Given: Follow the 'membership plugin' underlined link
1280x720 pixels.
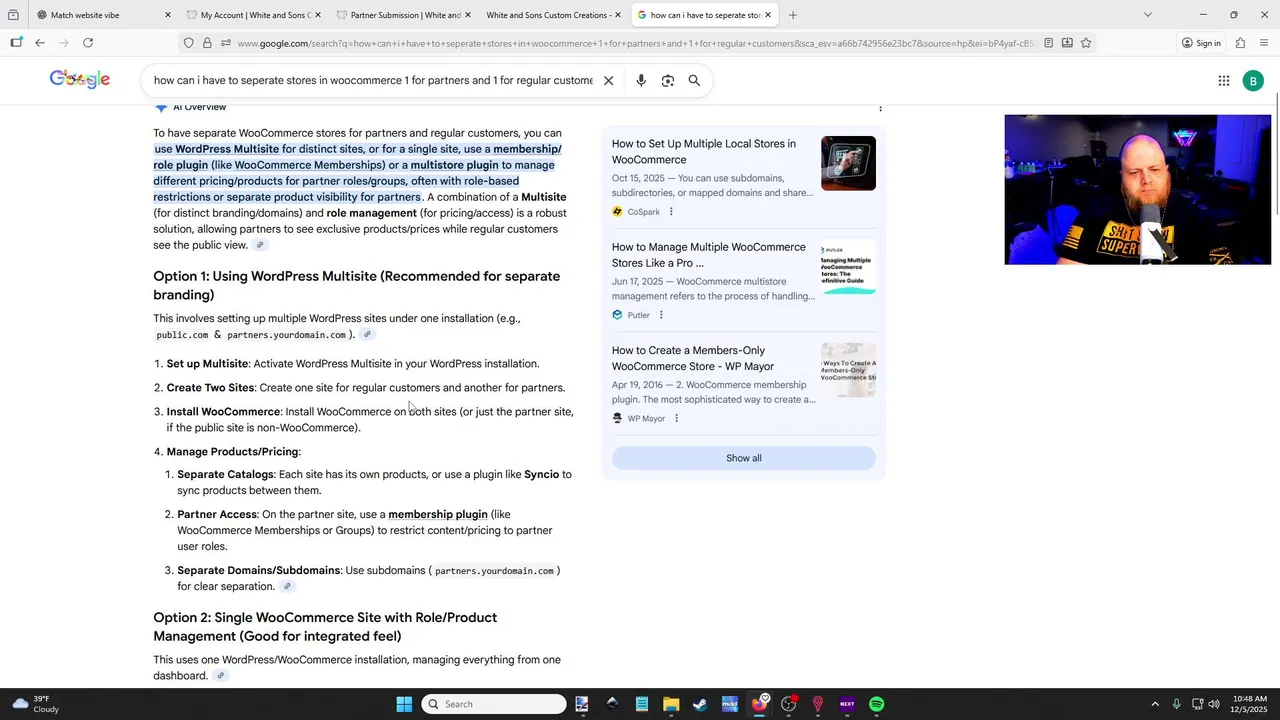Looking at the screenshot, I should point(438,514).
